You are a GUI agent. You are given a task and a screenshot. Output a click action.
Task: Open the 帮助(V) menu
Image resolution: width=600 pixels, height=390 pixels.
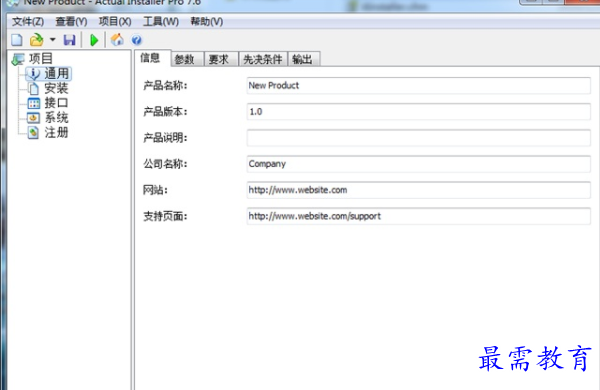[x=207, y=21]
